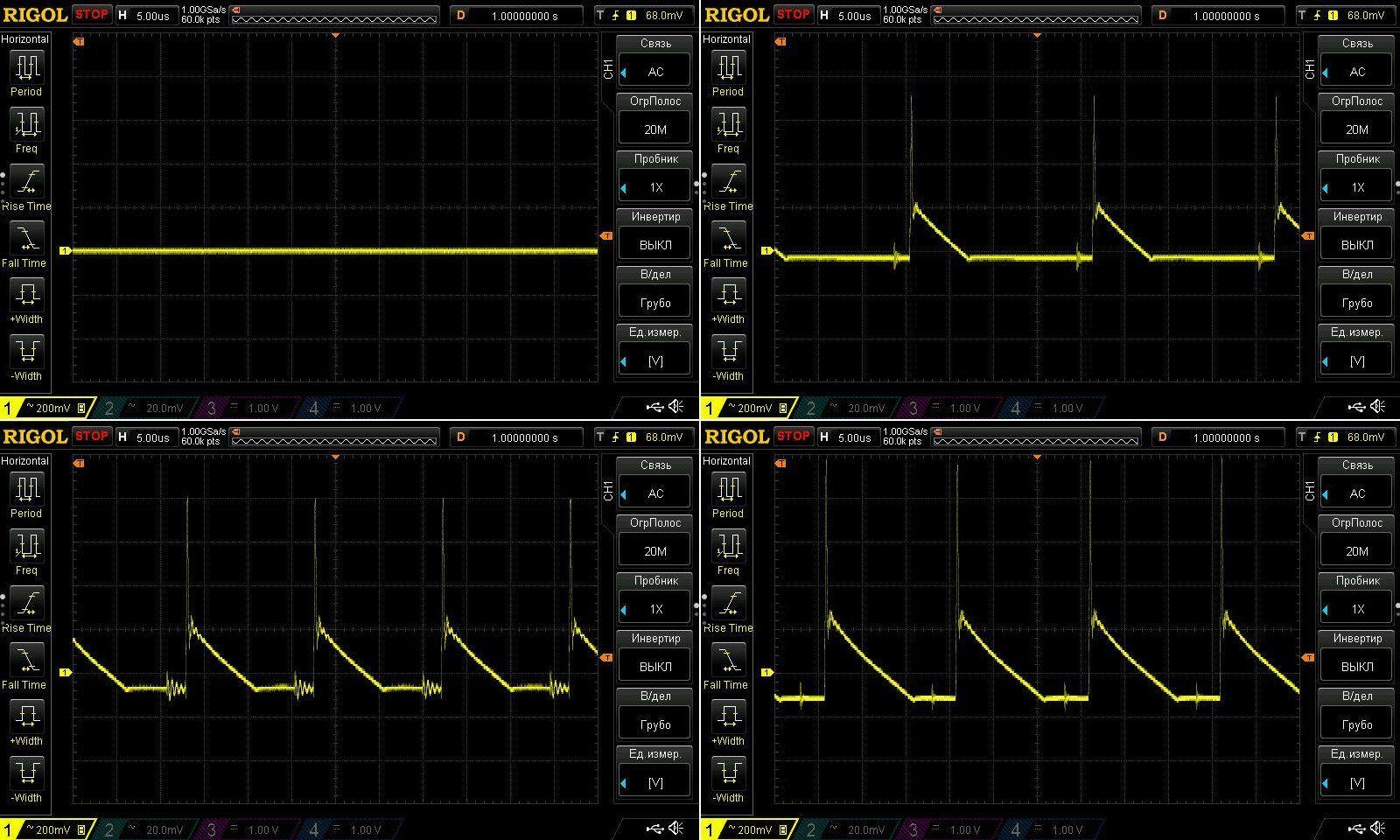This screenshot has height=840, width=1400.
Task: Select the Freq measurement icon in top-right scope
Action: point(728,124)
